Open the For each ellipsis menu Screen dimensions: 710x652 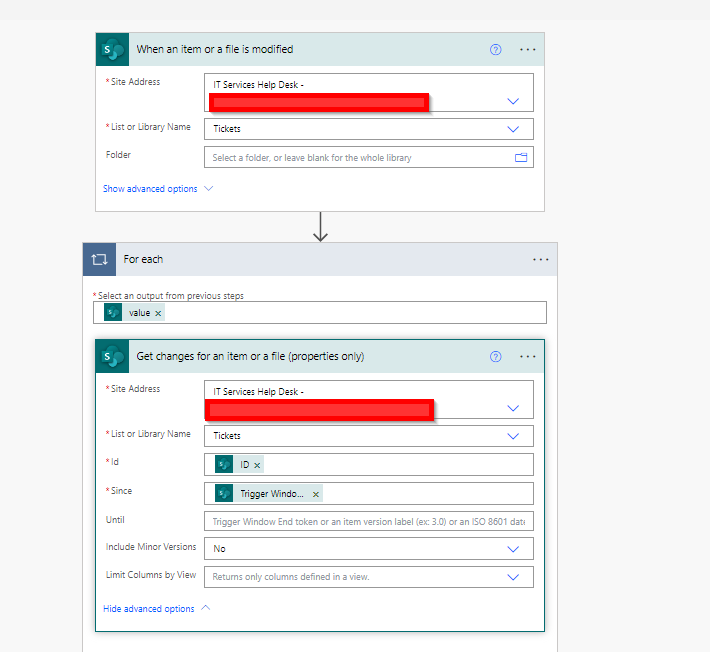(x=540, y=259)
